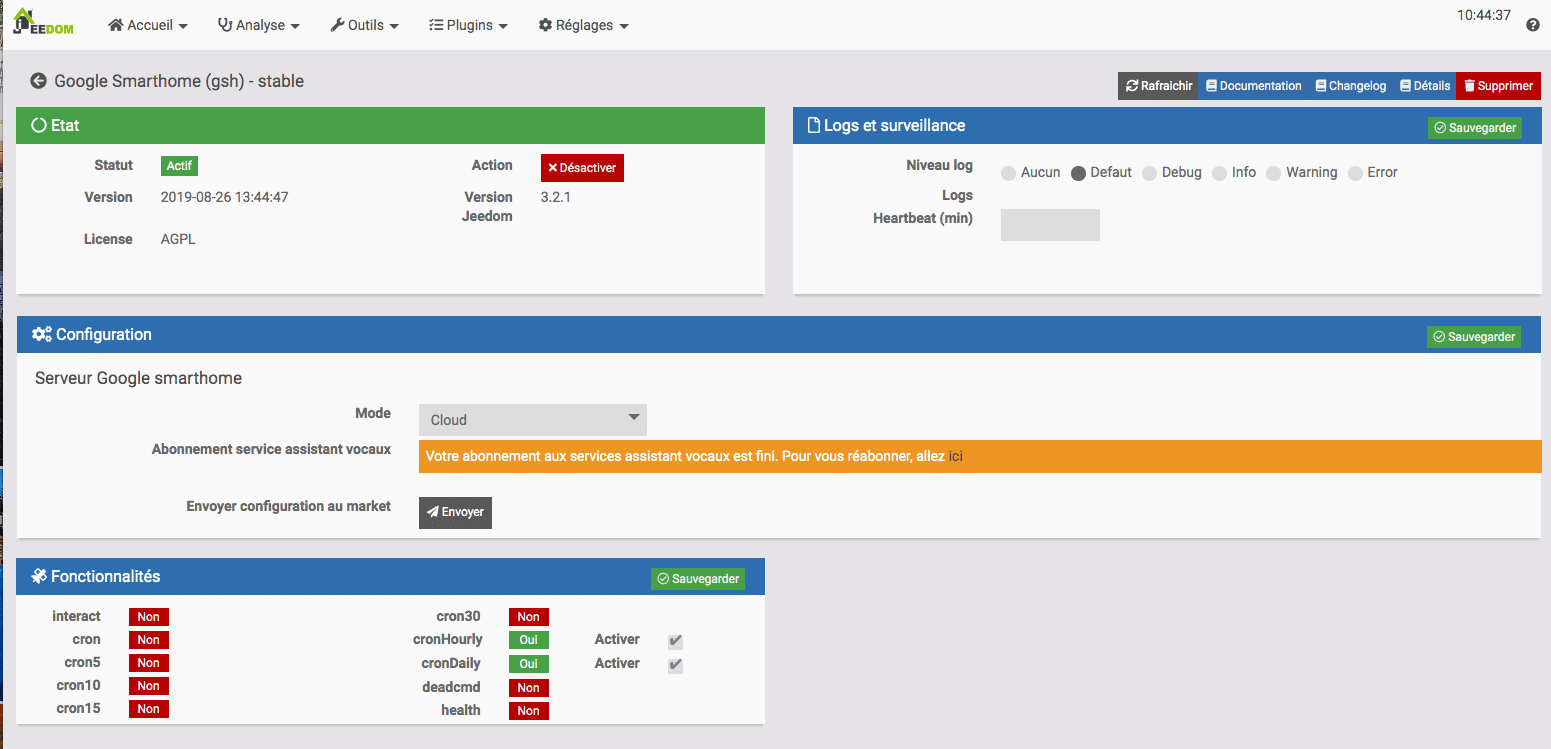Click Envoyer to send configuration

(455, 512)
